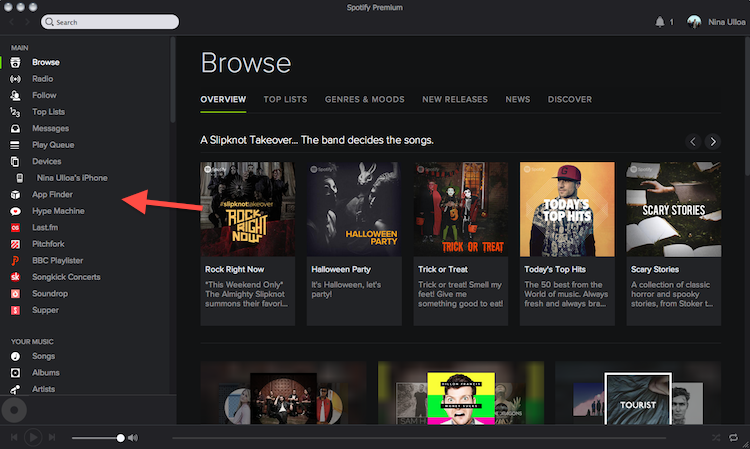
Task: Open Trick or Treat playlist title
Action: click(443, 269)
